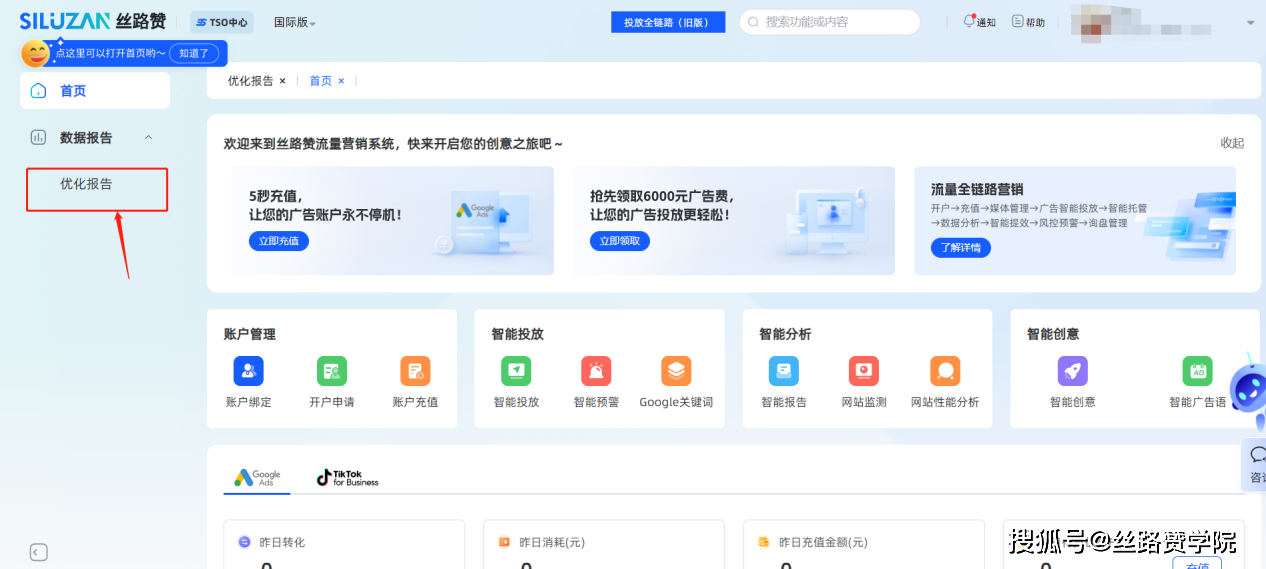Click the 网站监测 monitoring icon
This screenshot has width=1266, height=569.
863,372
